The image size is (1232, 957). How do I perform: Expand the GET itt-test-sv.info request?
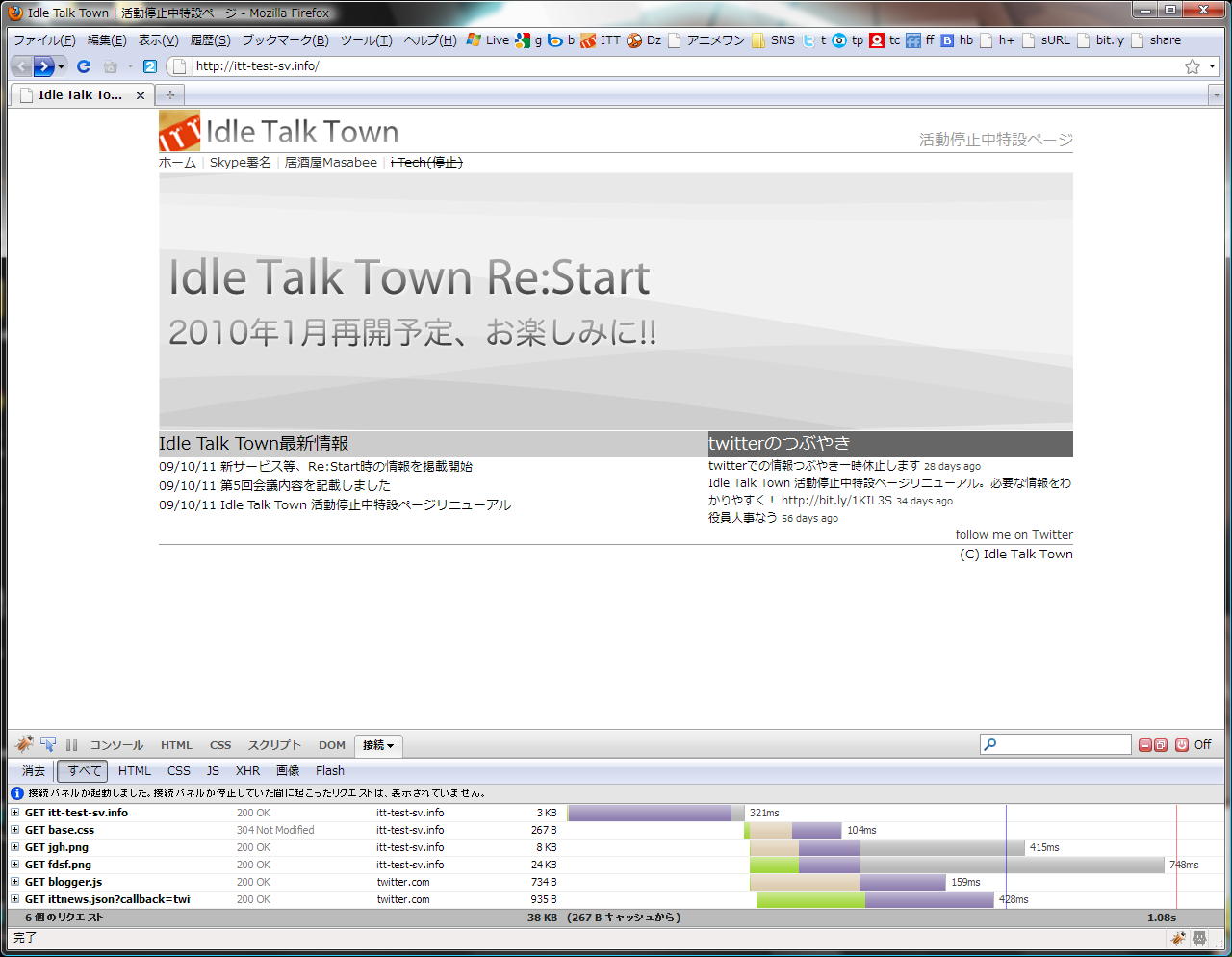[x=15, y=813]
